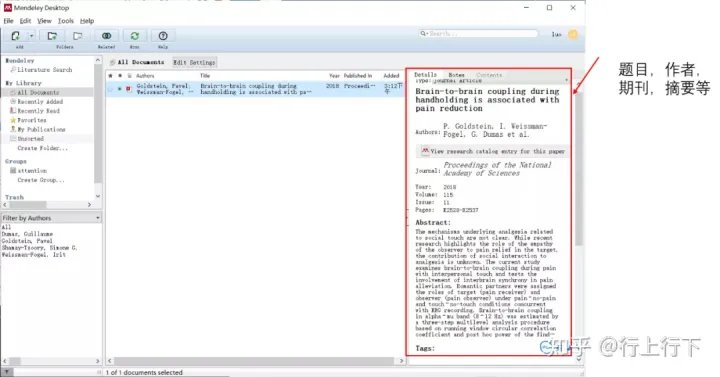
Task: Open the Tools menu
Action: point(66,21)
